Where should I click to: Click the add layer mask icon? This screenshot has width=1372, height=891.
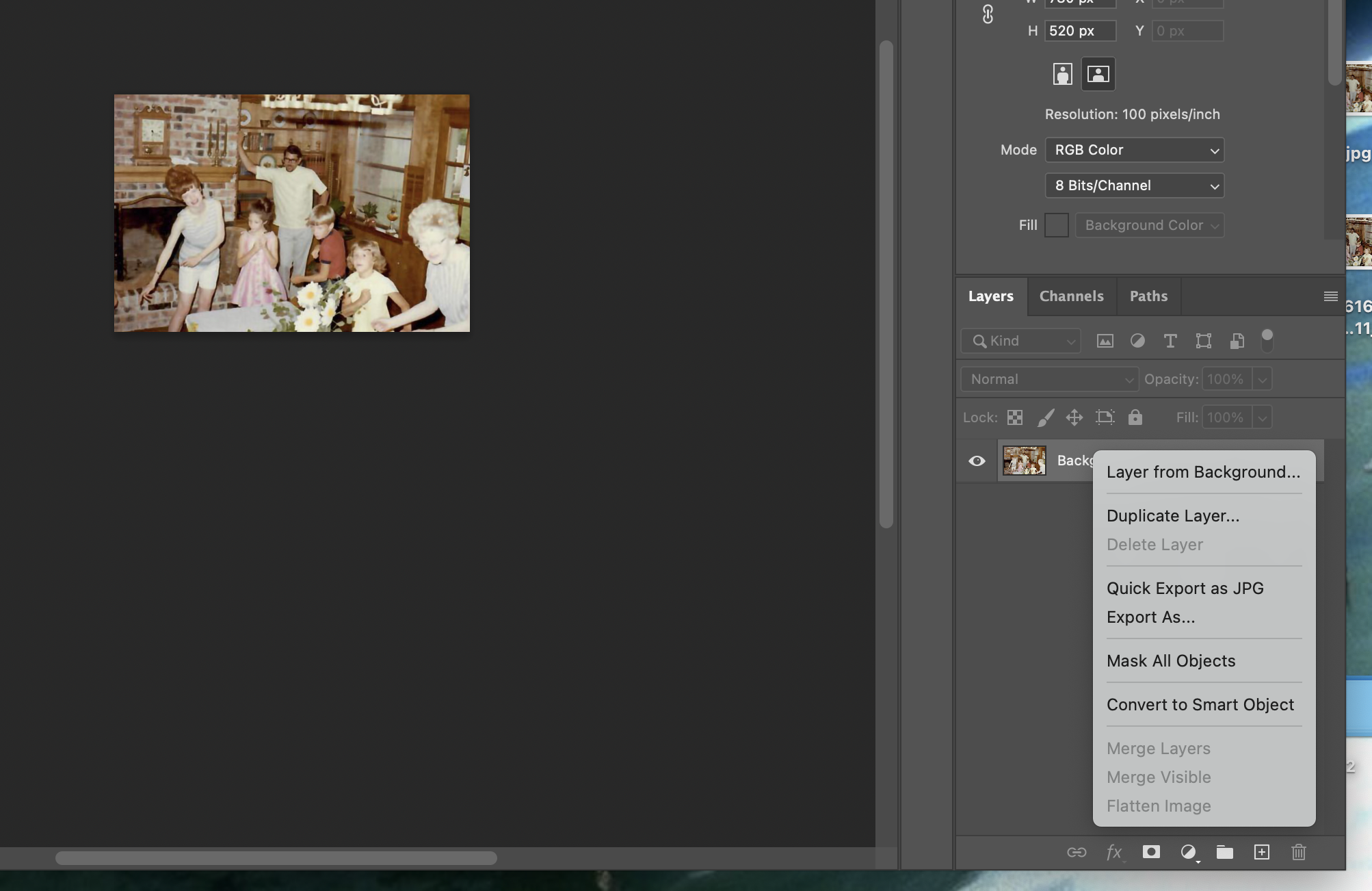[x=1151, y=852]
